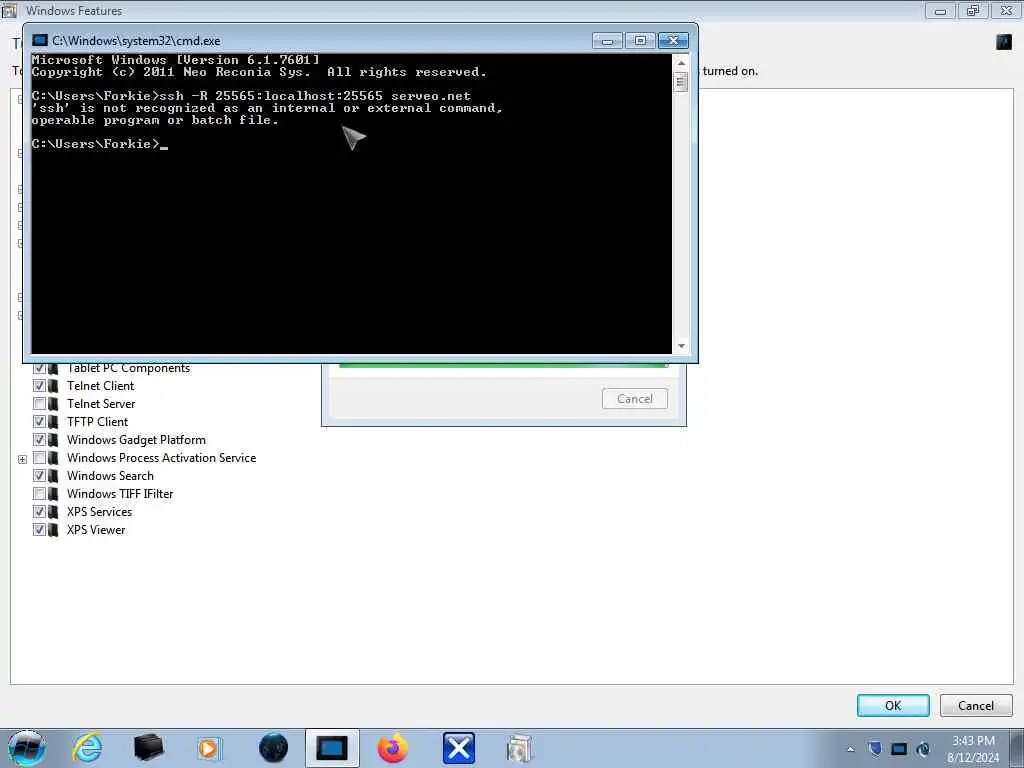Select the Telnet Client label

101,386
